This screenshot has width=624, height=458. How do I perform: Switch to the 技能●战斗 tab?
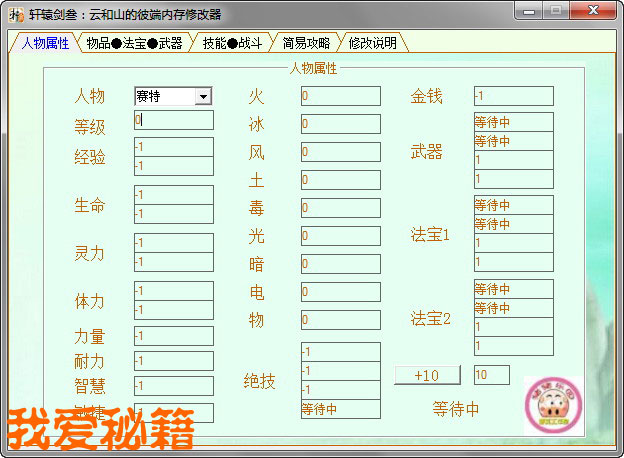click(231, 43)
